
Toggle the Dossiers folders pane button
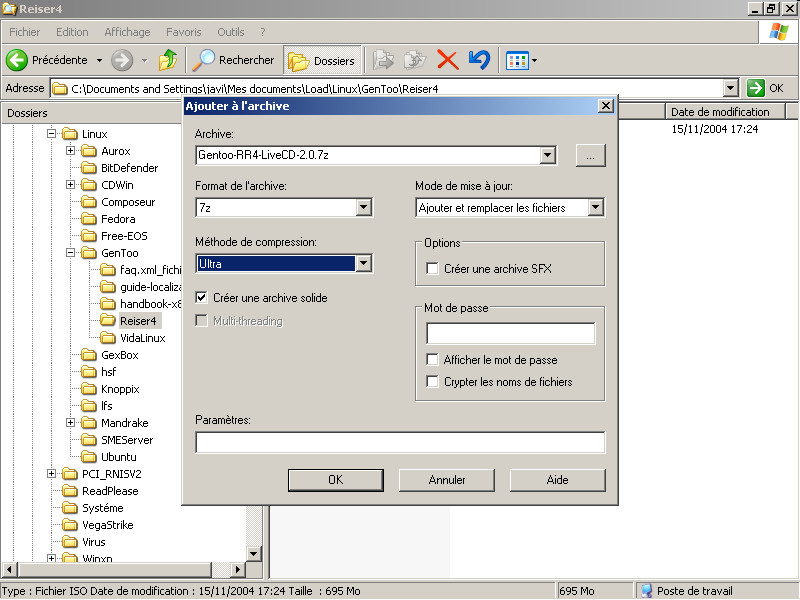tap(322, 61)
